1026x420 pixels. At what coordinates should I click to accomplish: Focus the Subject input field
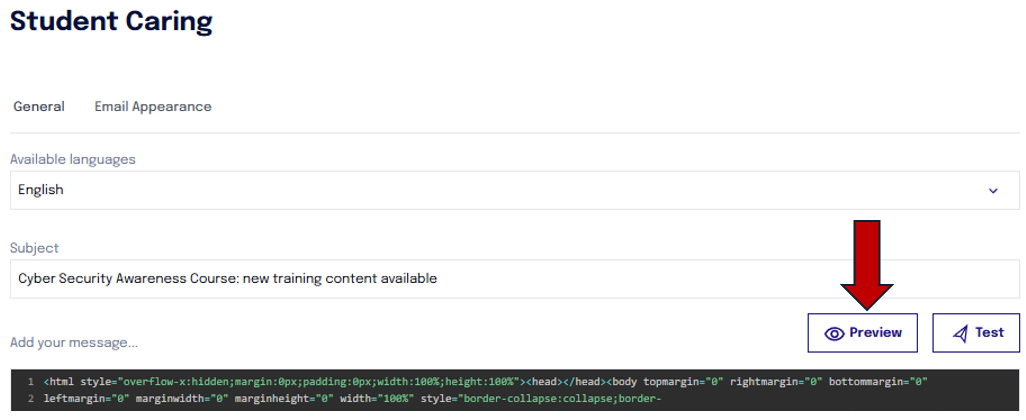click(515, 279)
